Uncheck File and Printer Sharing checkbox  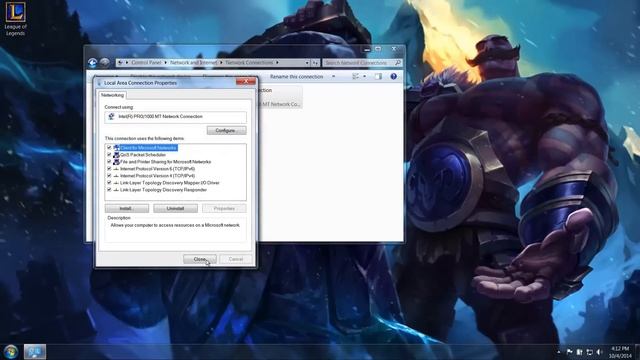click(109, 162)
